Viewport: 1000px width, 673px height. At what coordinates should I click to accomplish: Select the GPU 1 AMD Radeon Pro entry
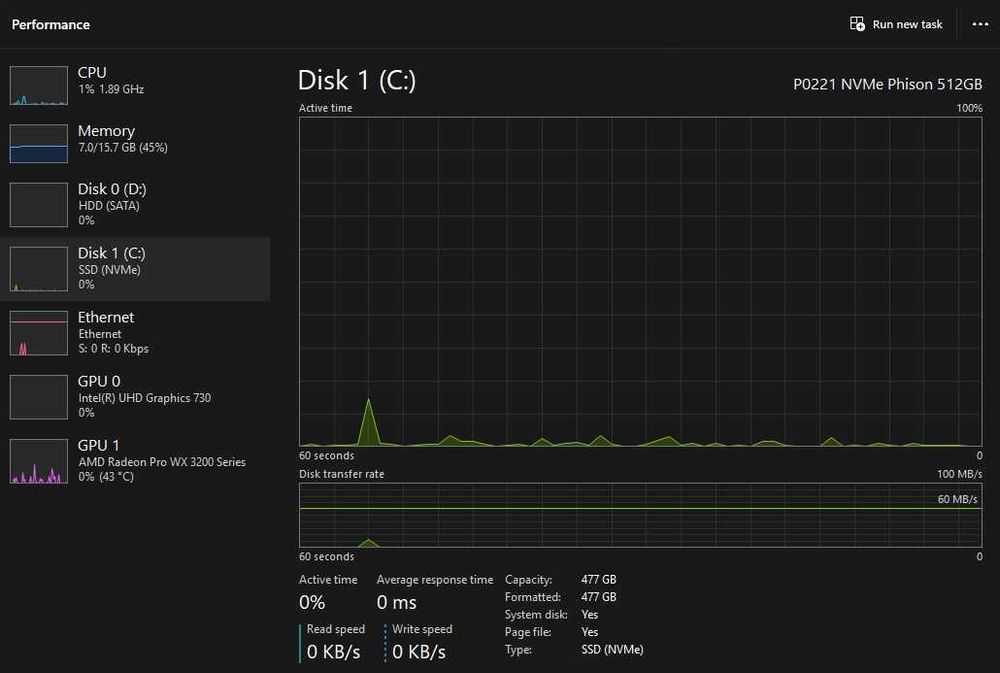point(135,461)
